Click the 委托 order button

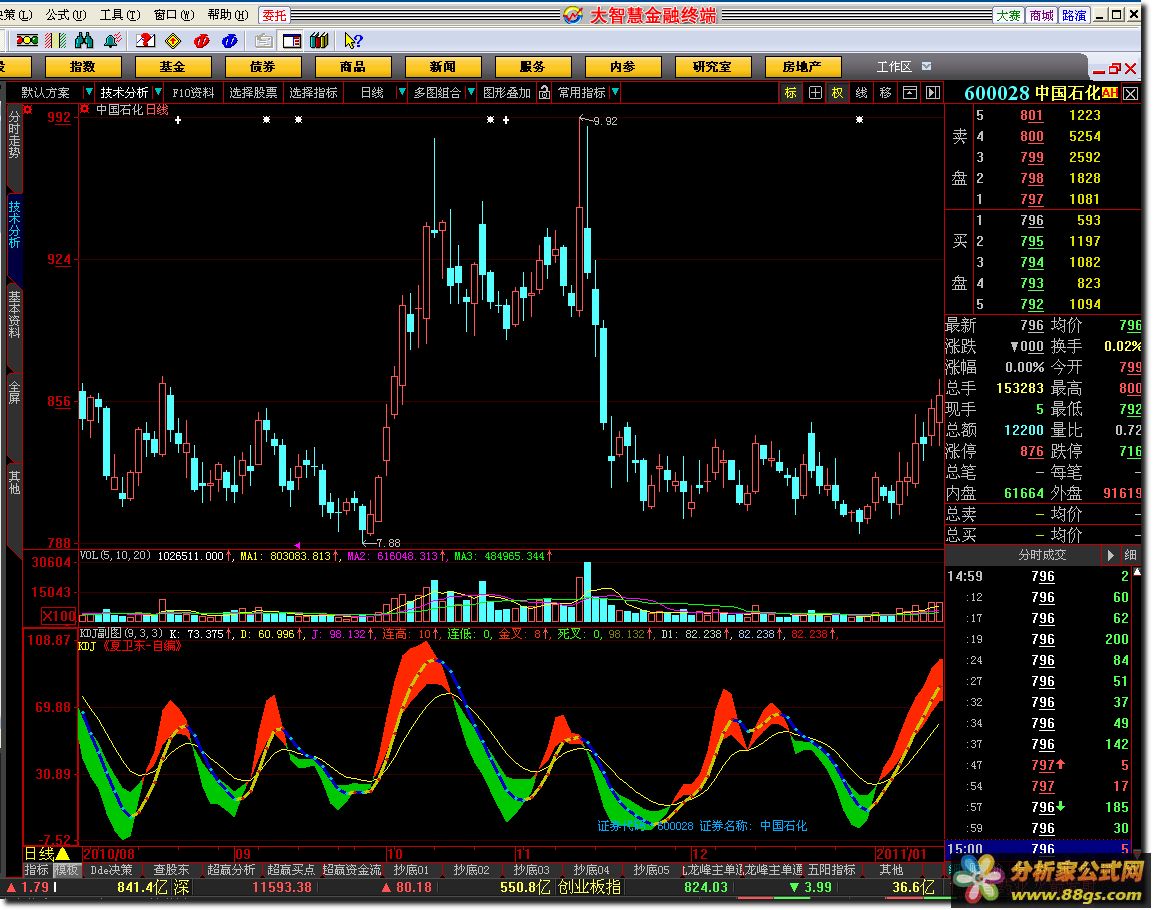click(274, 15)
